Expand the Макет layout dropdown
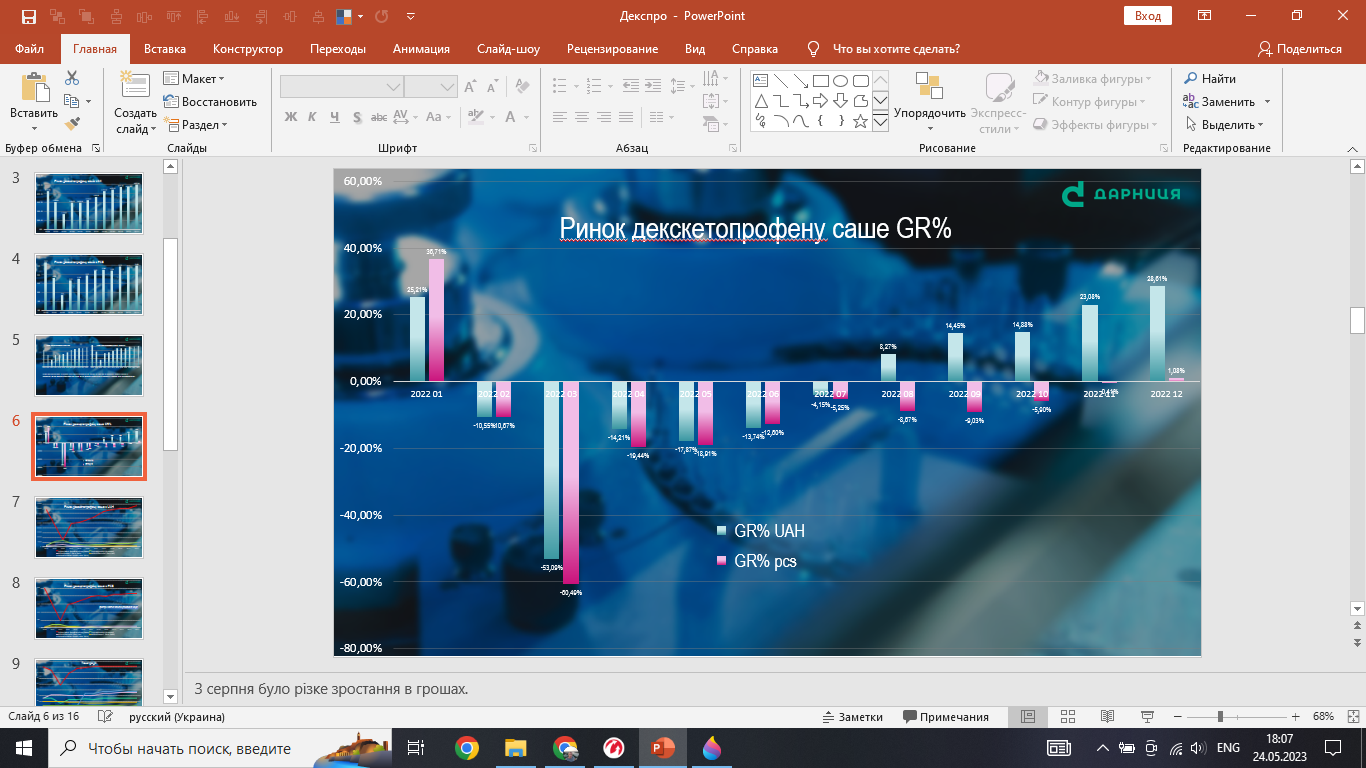This screenshot has height=768, width=1366. click(x=195, y=78)
